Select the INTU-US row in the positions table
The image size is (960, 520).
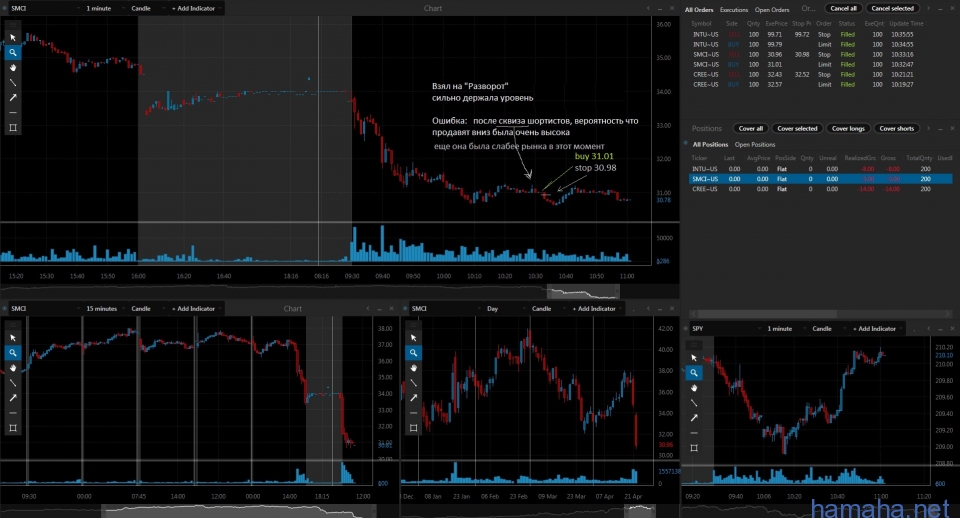click(x=820, y=168)
